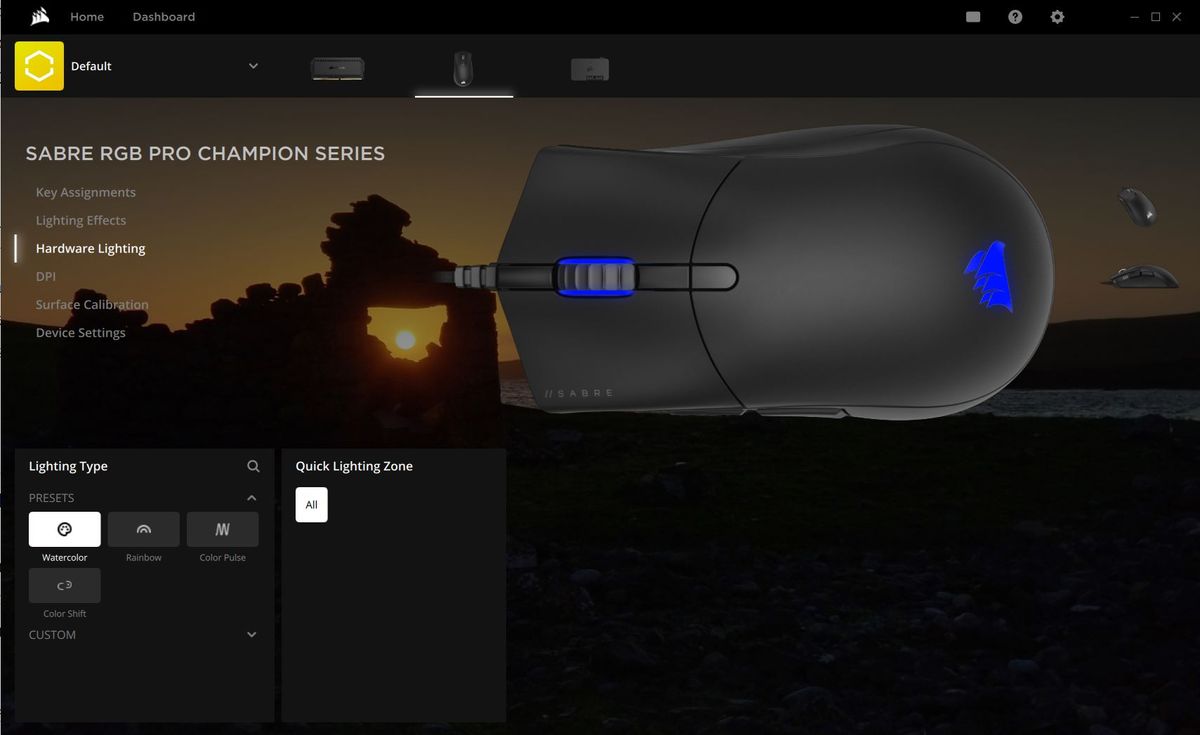Click the Corsair sails logo
This screenshot has height=735, width=1200.
(40, 16)
